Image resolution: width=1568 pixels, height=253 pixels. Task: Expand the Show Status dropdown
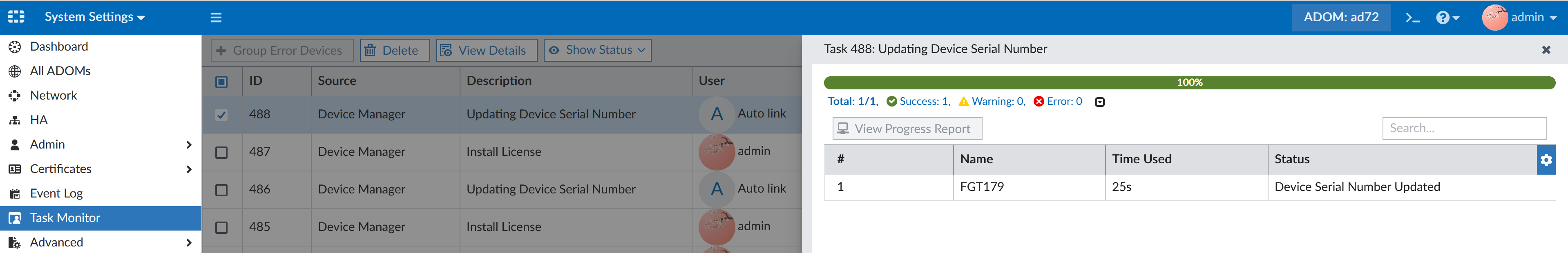[597, 51]
